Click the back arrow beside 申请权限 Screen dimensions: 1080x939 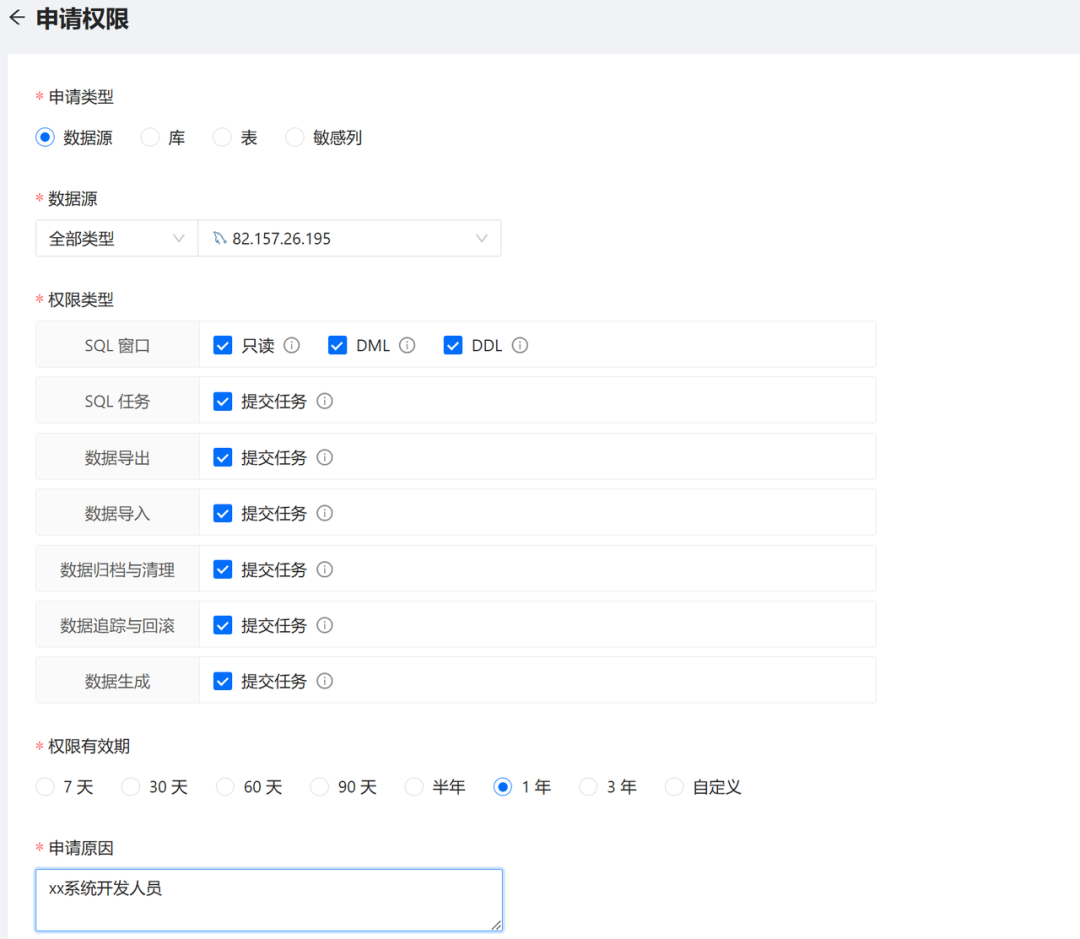17,18
